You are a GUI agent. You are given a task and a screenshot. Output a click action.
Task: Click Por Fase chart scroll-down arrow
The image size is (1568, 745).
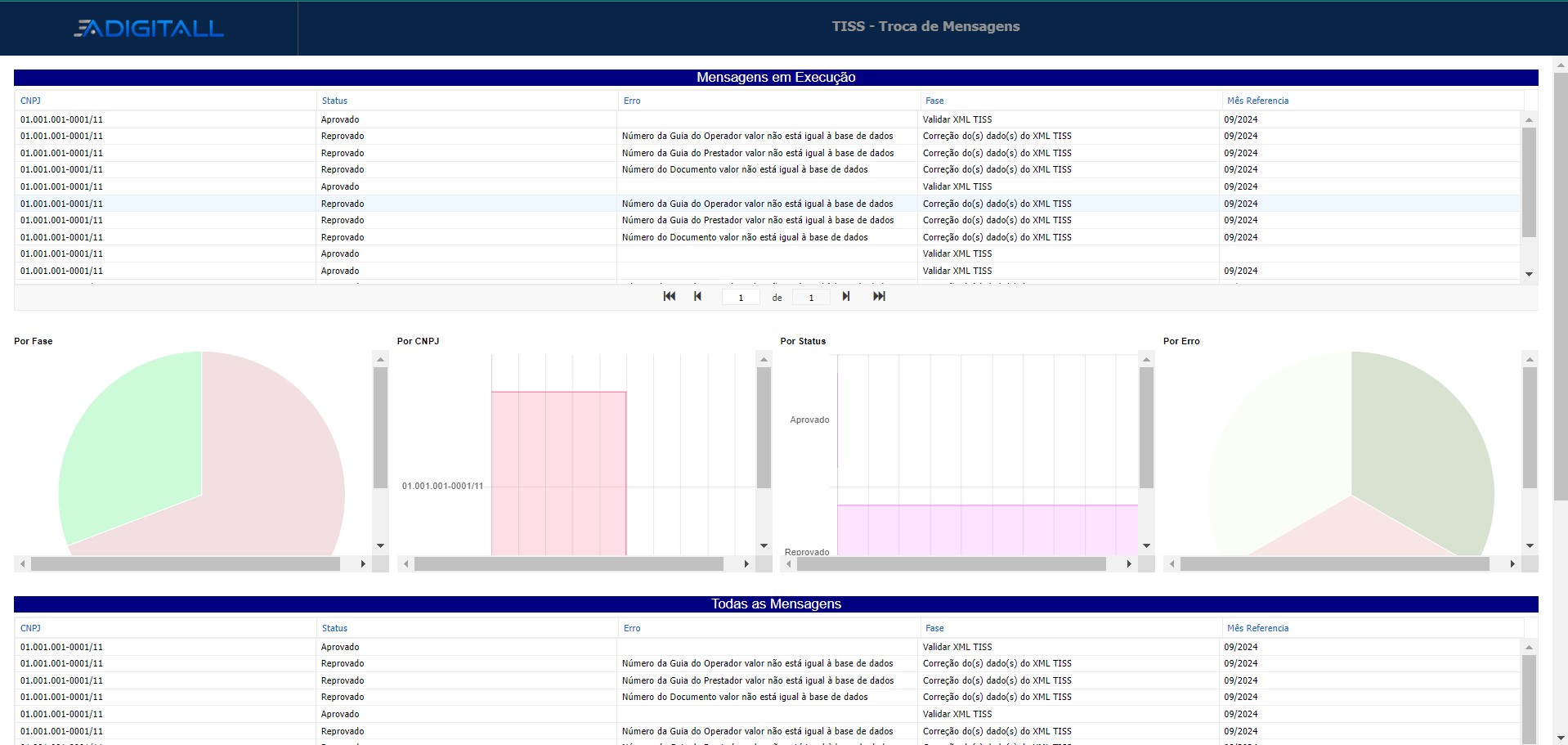click(x=380, y=545)
